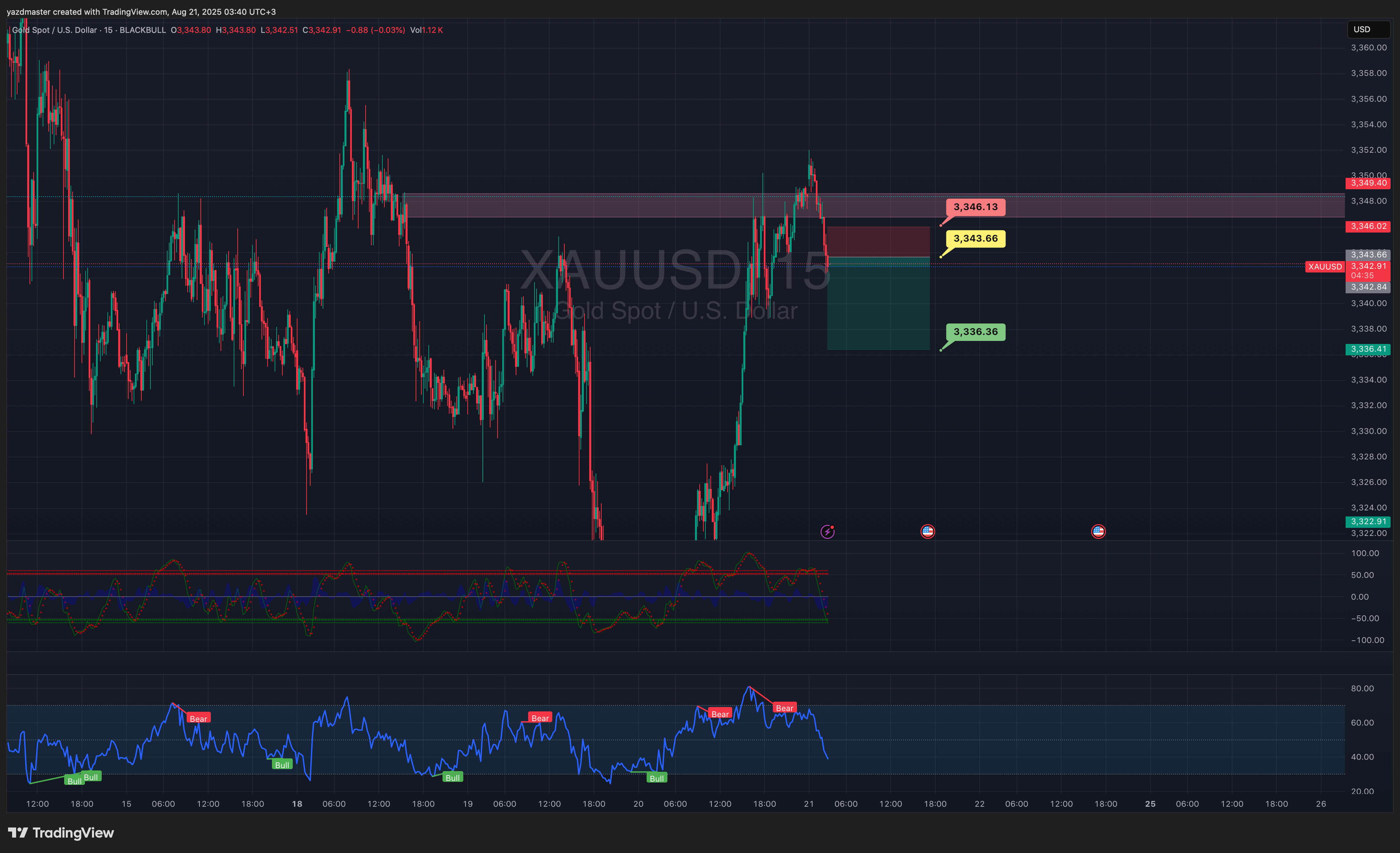The image size is (1400, 853).
Task: Click the Bull label just before date 18
Action: (282, 764)
